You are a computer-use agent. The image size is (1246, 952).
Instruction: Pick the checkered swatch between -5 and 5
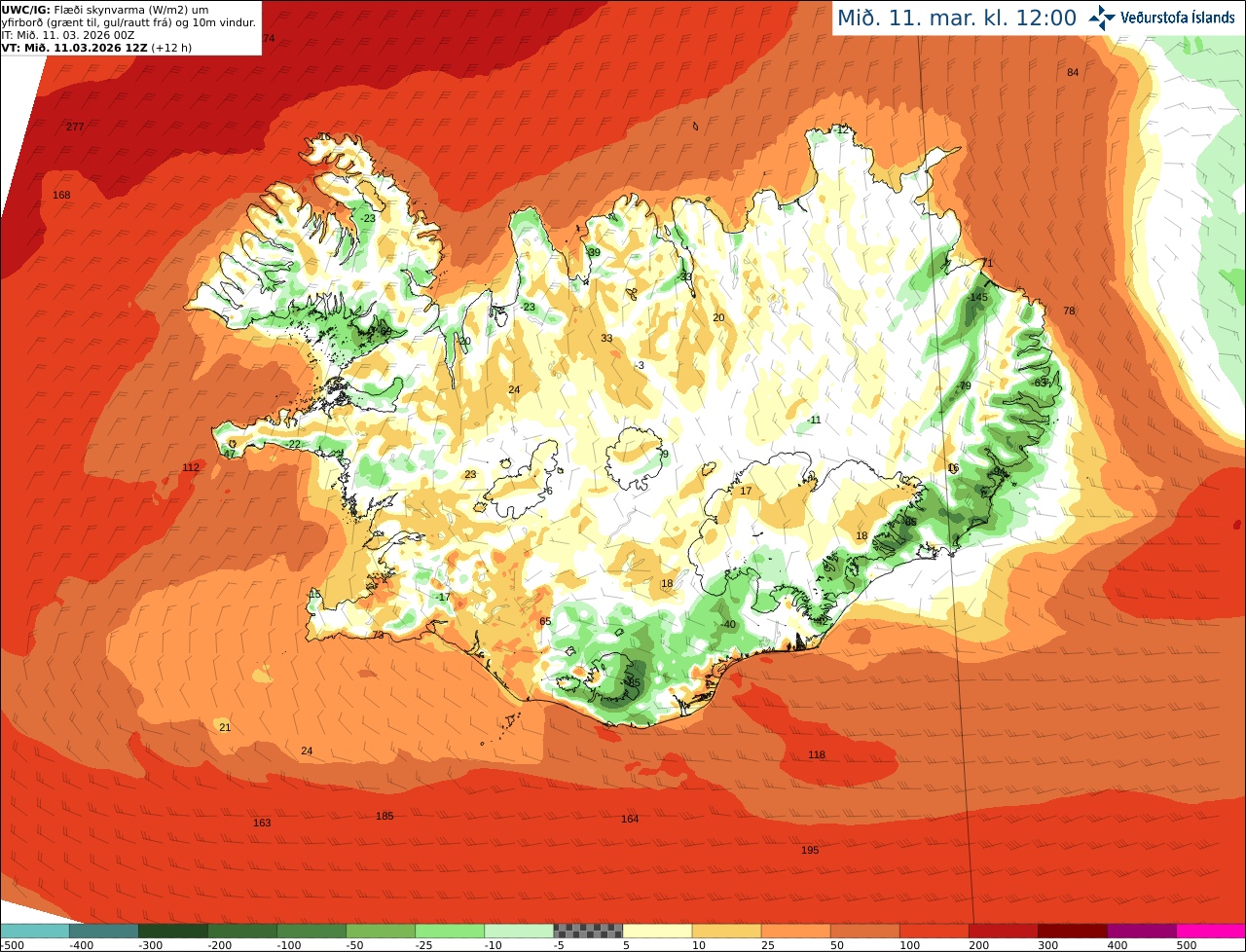pyautogui.click(x=588, y=931)
